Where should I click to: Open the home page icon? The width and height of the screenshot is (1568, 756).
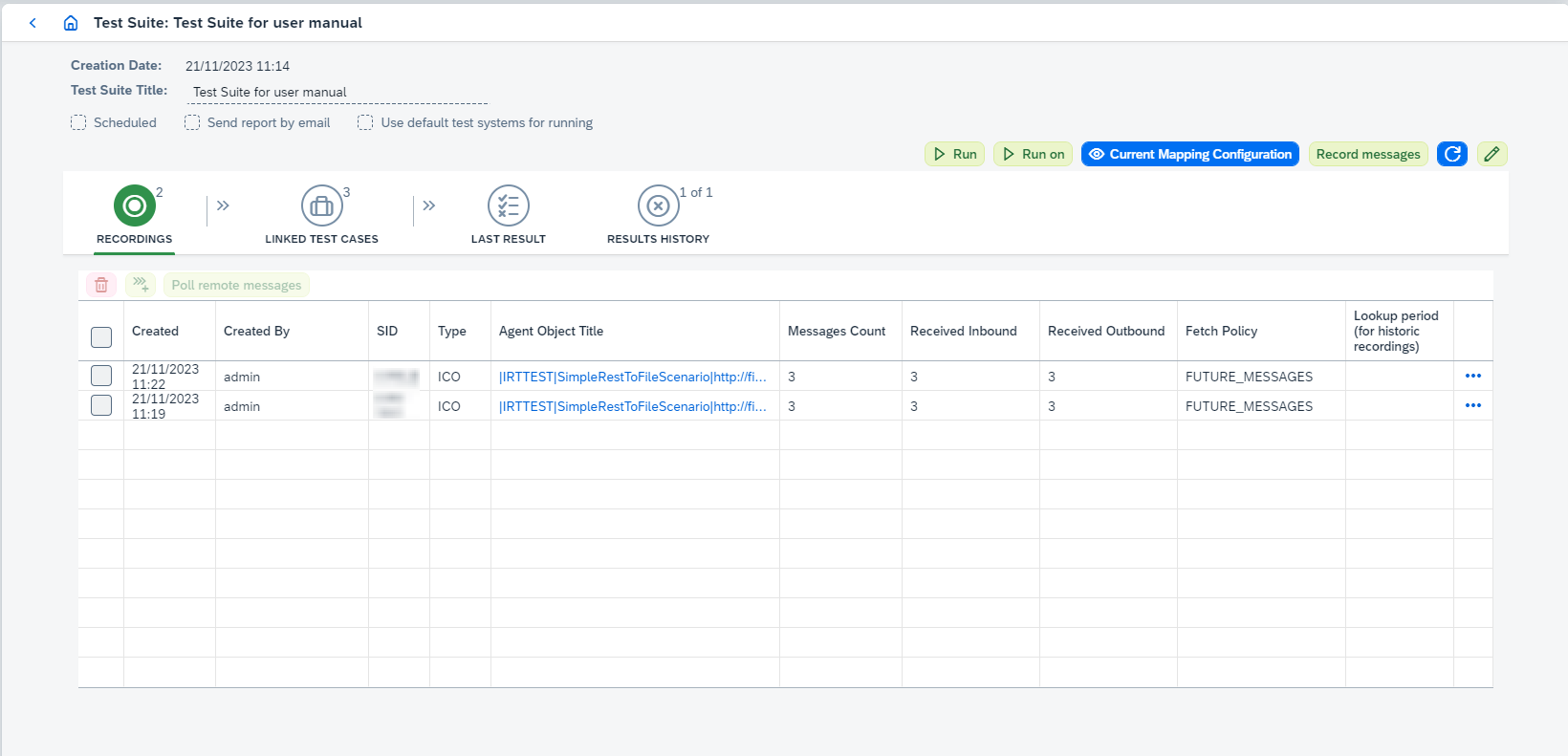[71, 23]
